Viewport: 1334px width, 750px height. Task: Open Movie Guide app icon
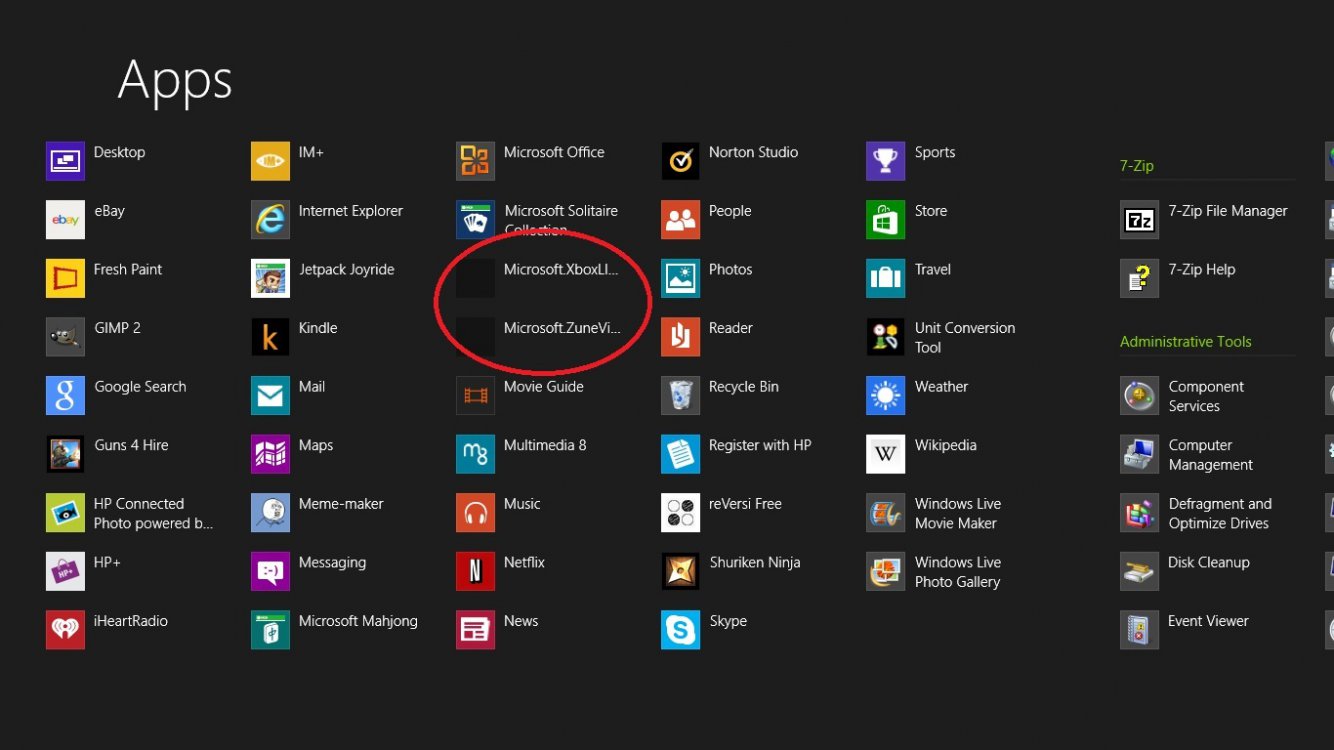(x=475, y=396)
